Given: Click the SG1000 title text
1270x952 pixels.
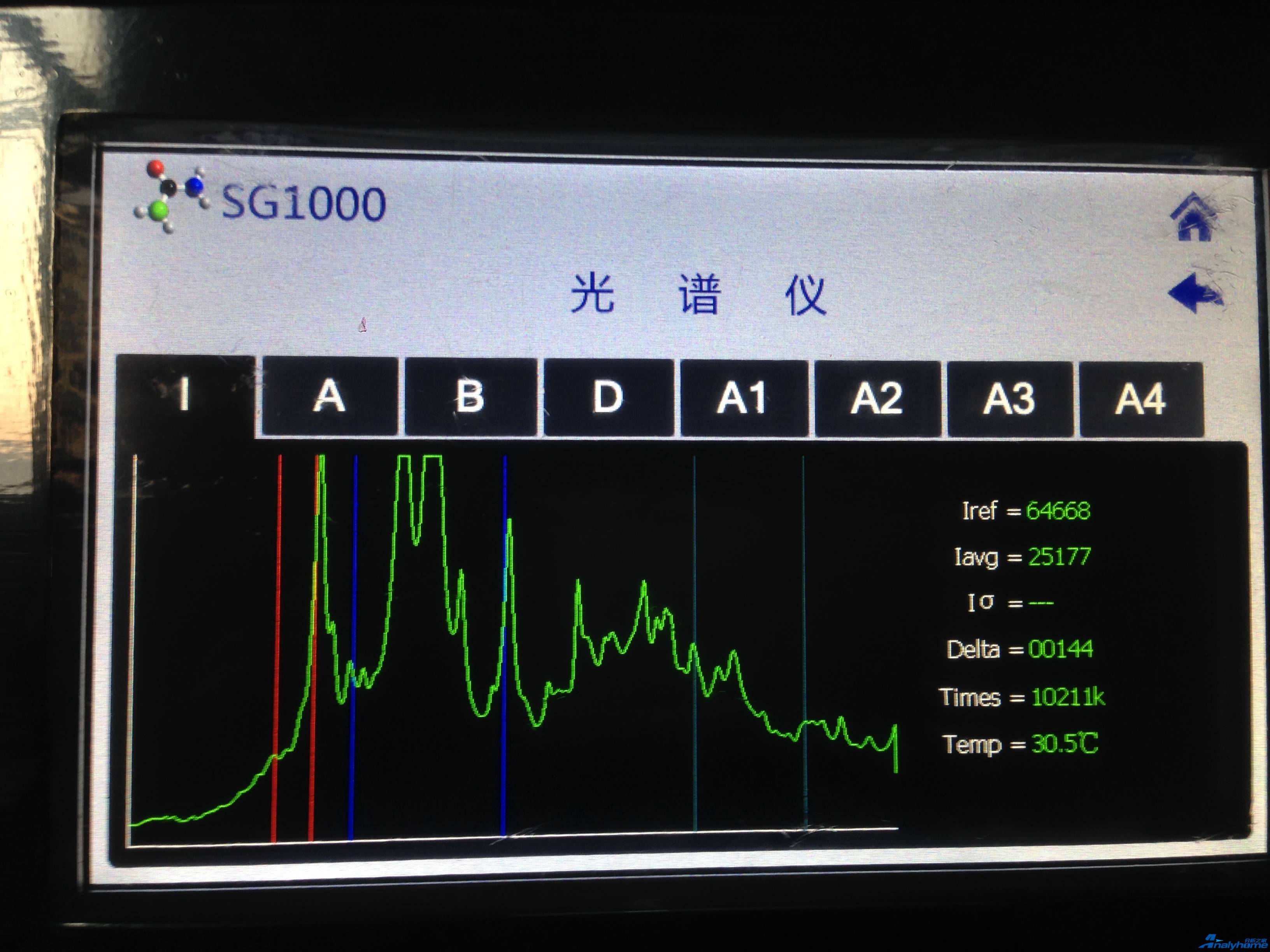Looking at the screenshot, I should coord(304,203).
